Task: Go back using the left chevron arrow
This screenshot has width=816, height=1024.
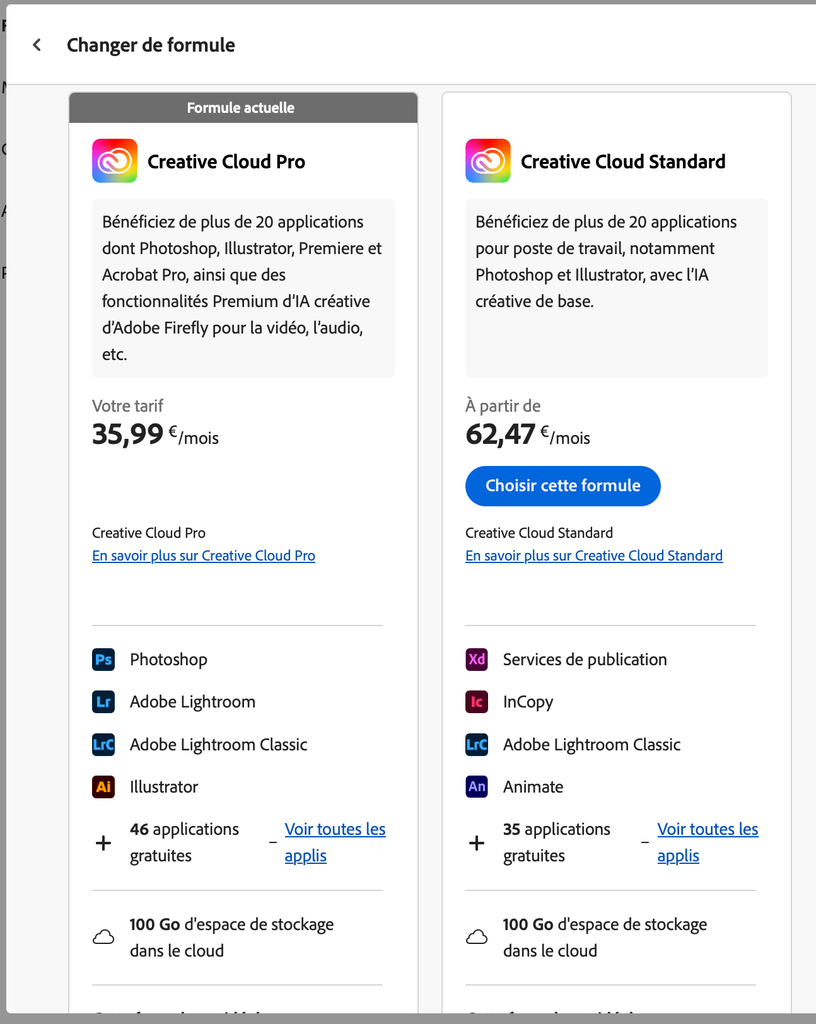Action: [x=37, y=44]
